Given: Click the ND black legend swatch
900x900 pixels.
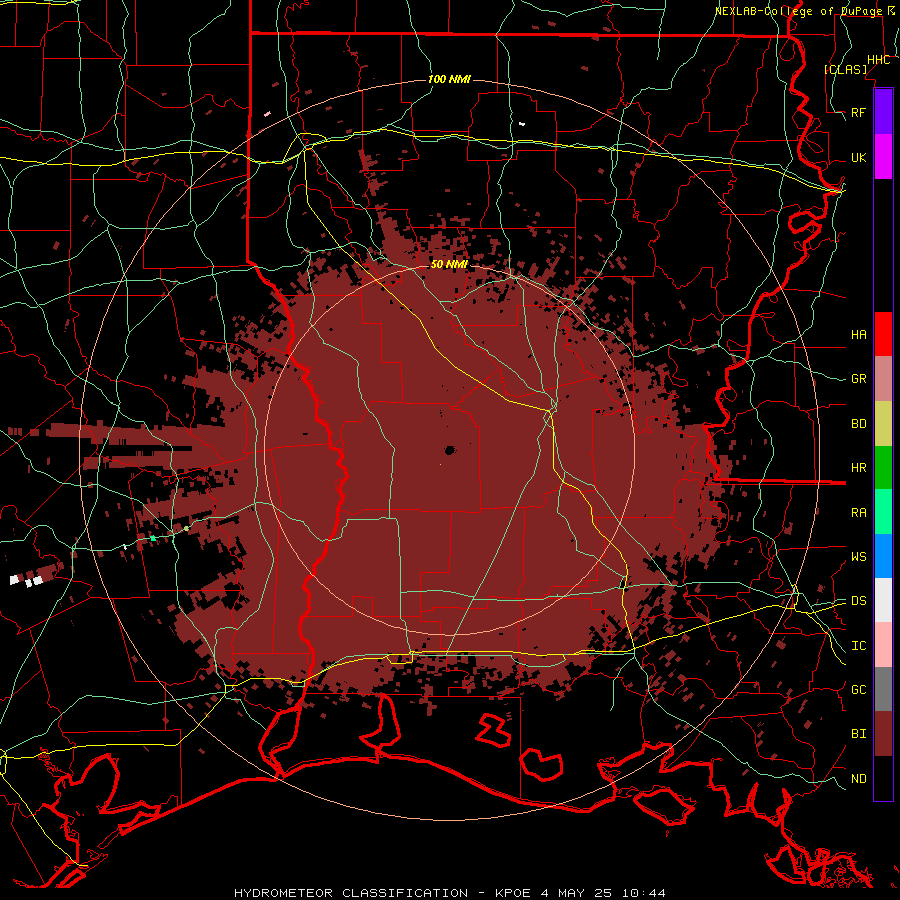Looking at the screenshot, I should (x=883, y=778).
